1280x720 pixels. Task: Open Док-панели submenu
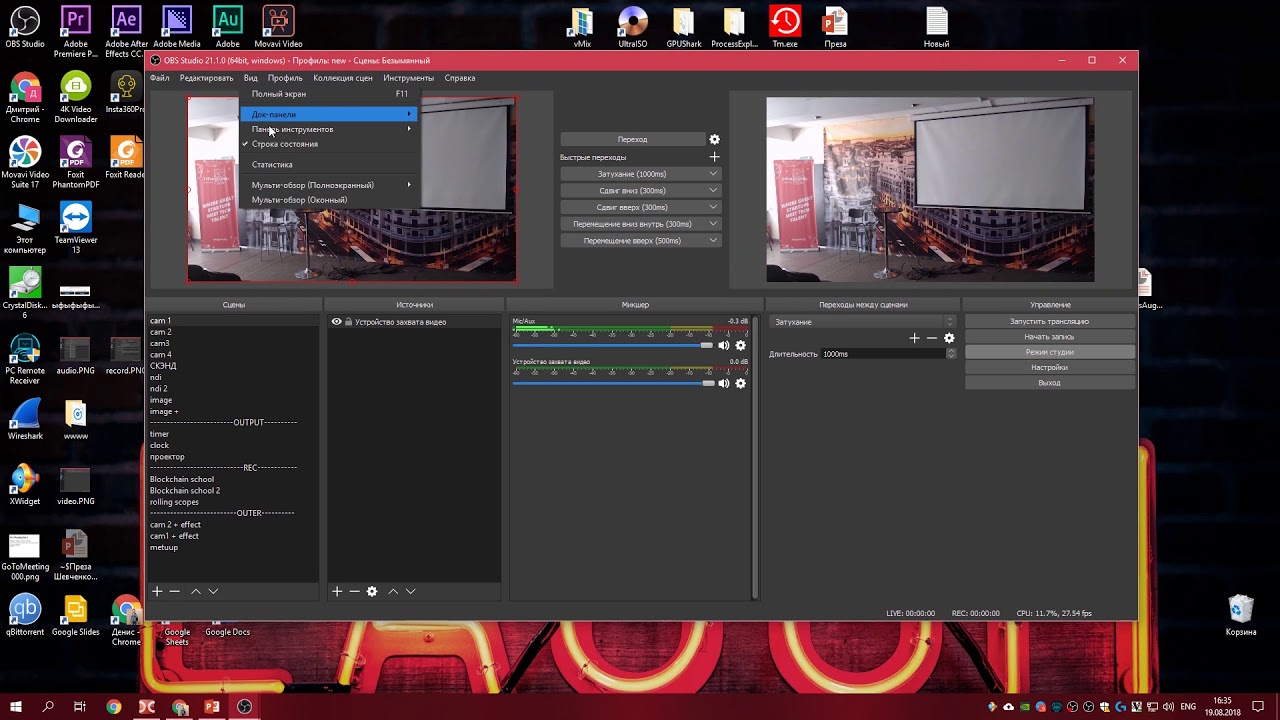click(x=327, y=114)
